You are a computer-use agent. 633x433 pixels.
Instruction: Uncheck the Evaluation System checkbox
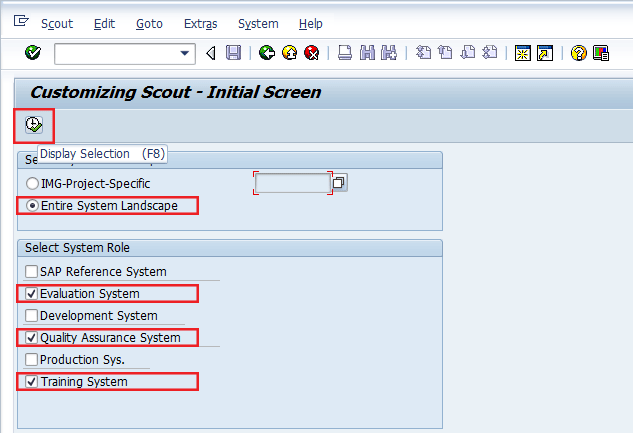pyautogui.click(x=31, y=293)
